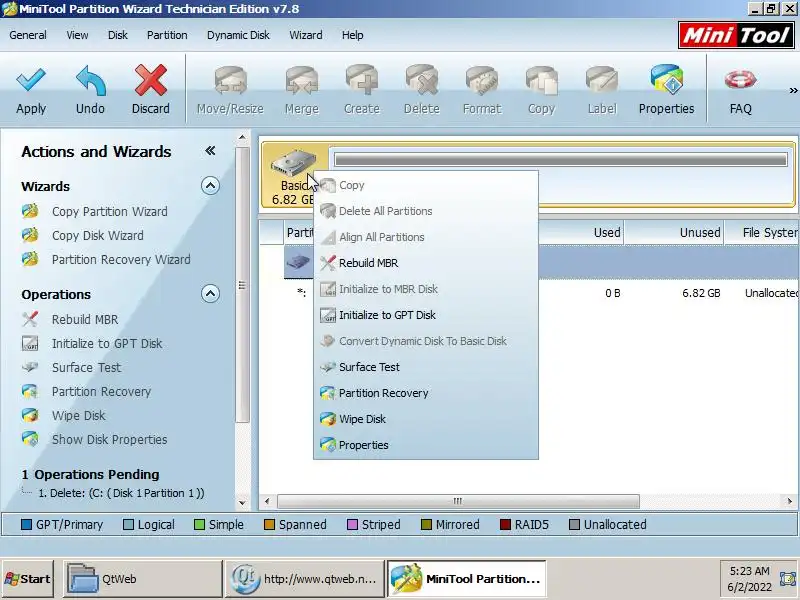Choose Surface Test in context menu

[426, 367]
